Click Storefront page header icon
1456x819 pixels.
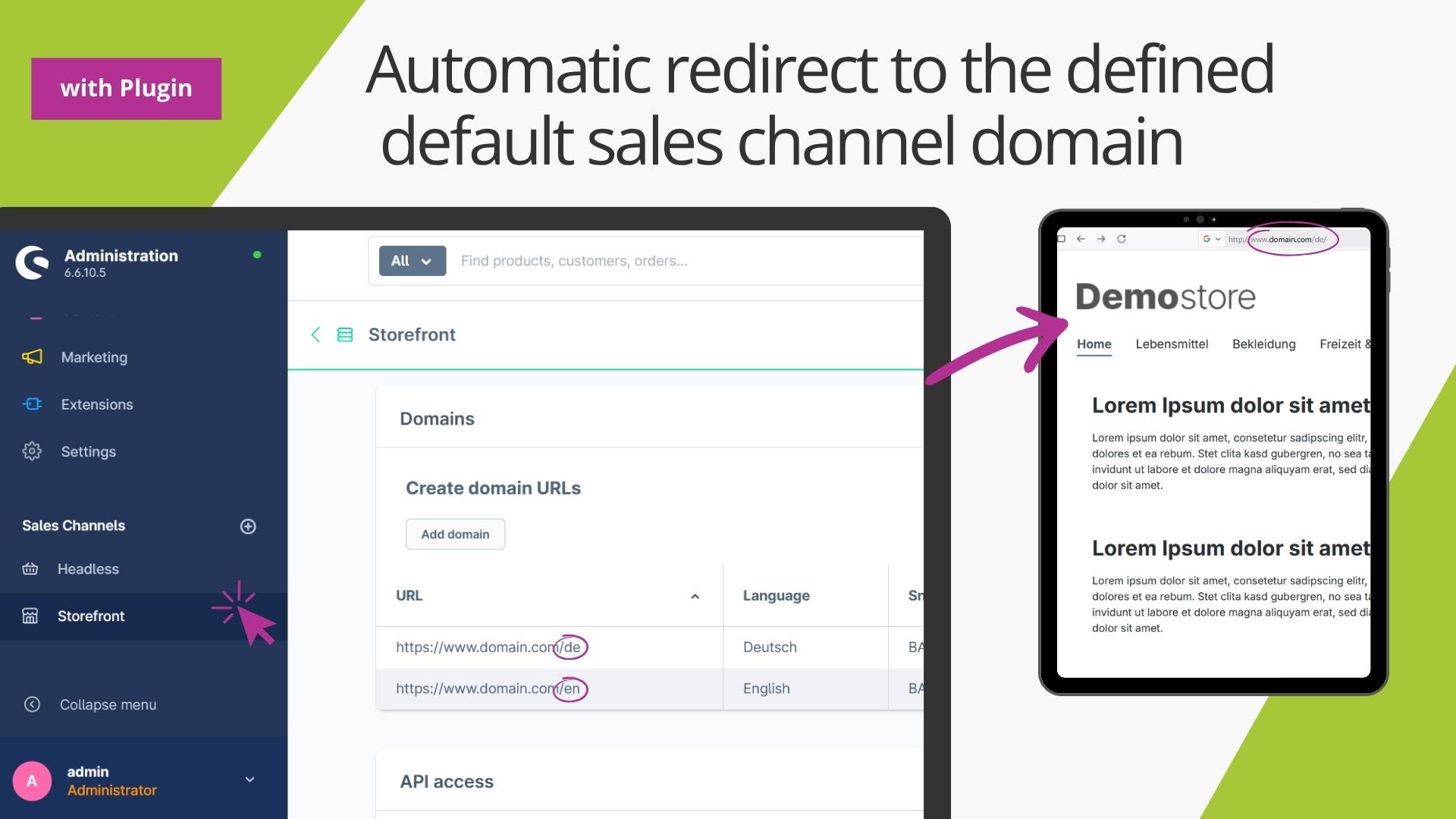pyautogui.click(x=345, y=334)
